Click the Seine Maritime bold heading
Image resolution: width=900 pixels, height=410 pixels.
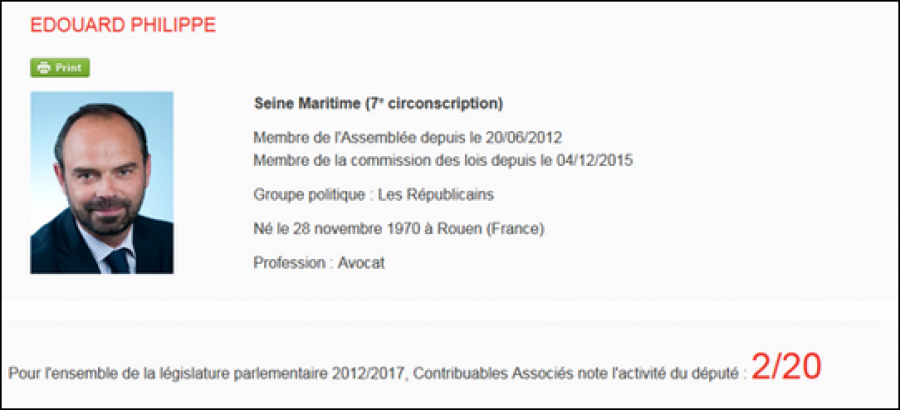[308, 104]
